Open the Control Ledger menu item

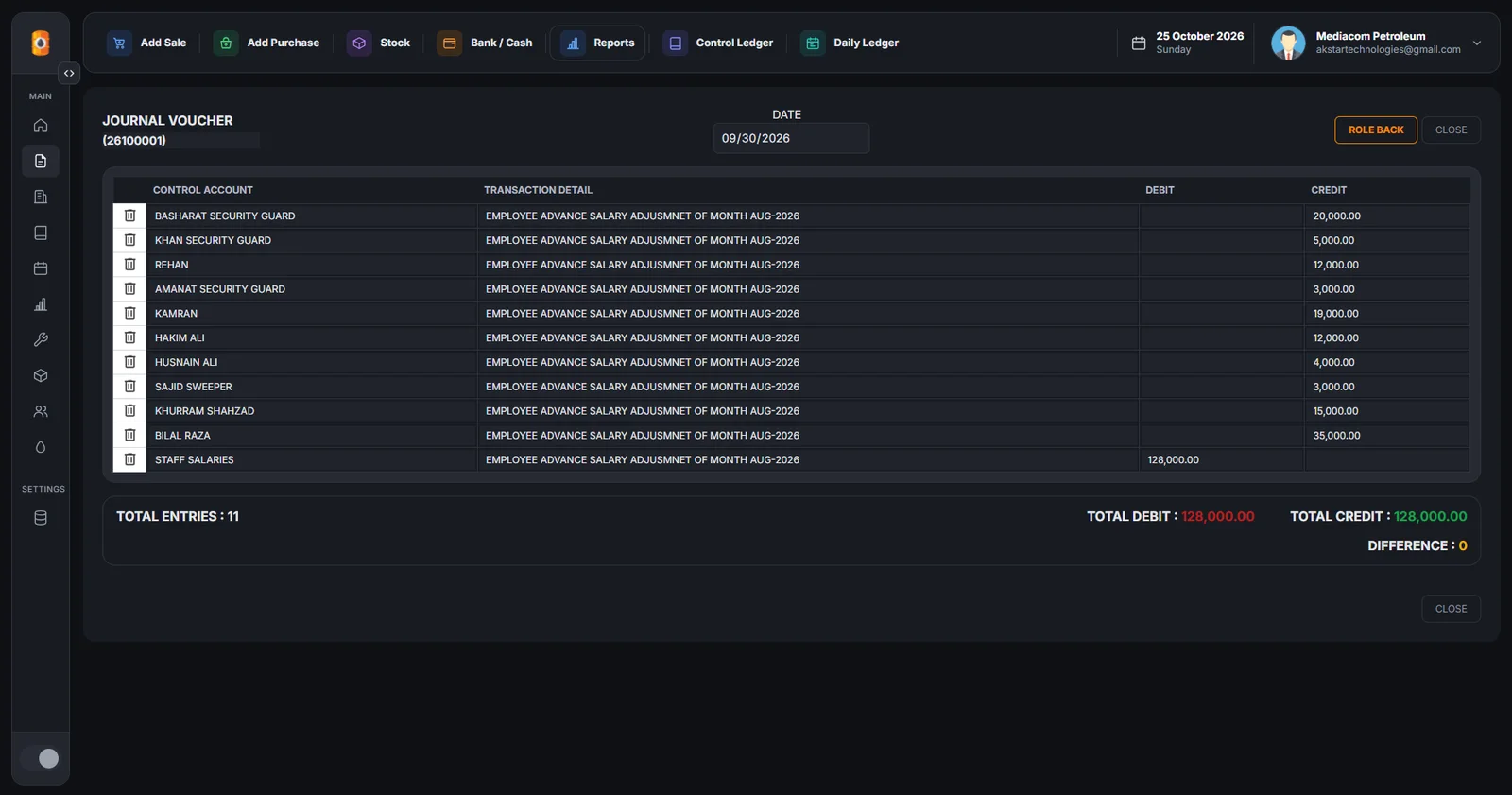718,43
